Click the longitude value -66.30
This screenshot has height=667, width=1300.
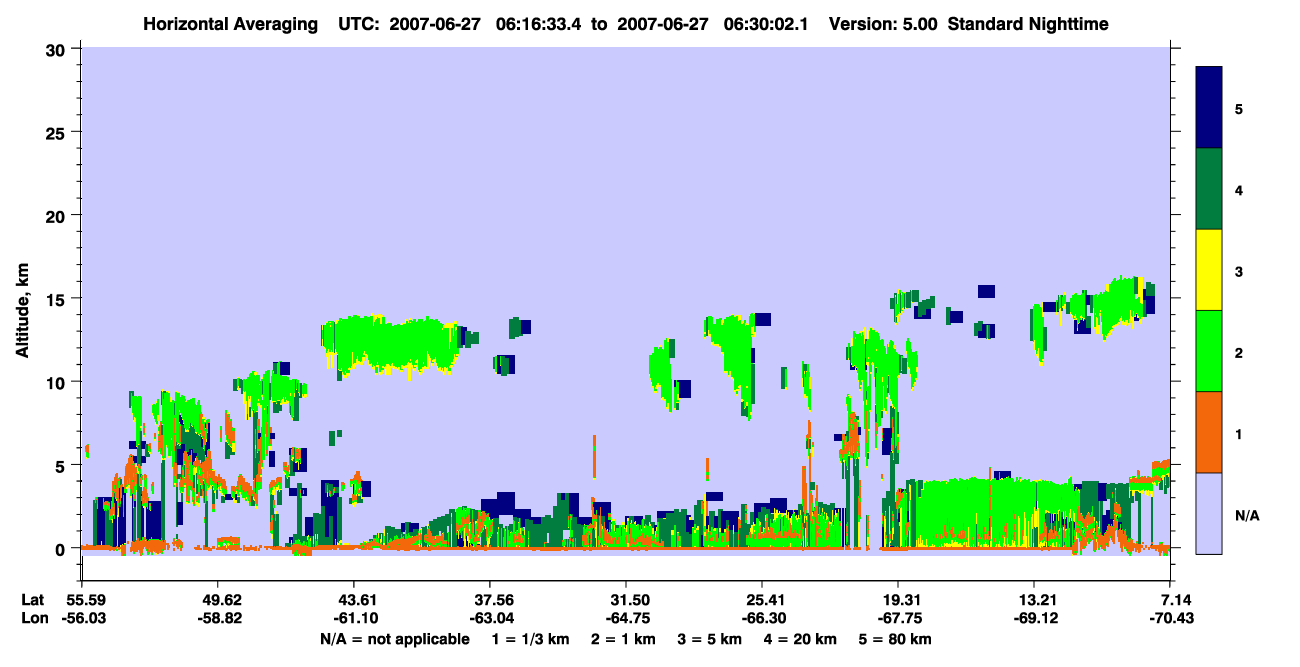pyautogui.click(x=762, y=619)
